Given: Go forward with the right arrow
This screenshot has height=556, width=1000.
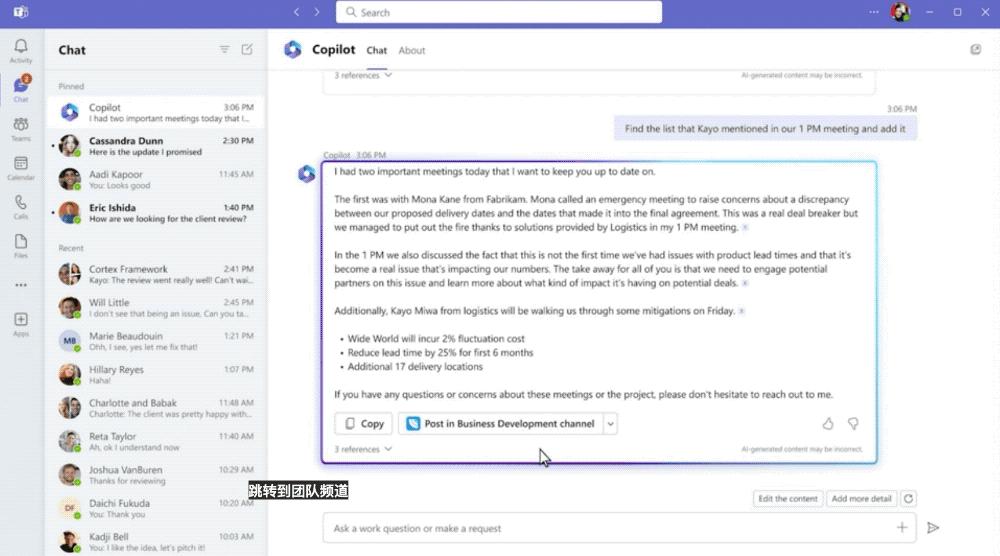Looking at the screenshot, I should pyautogui.click(x=317, y=12).
